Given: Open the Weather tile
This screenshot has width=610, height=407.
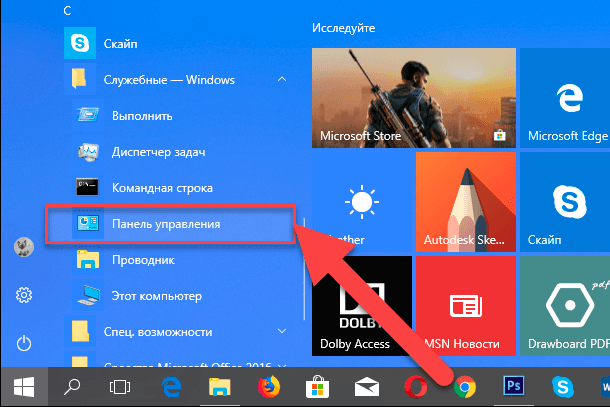Looking at the screenshot, I should click(x=362, y=202).
